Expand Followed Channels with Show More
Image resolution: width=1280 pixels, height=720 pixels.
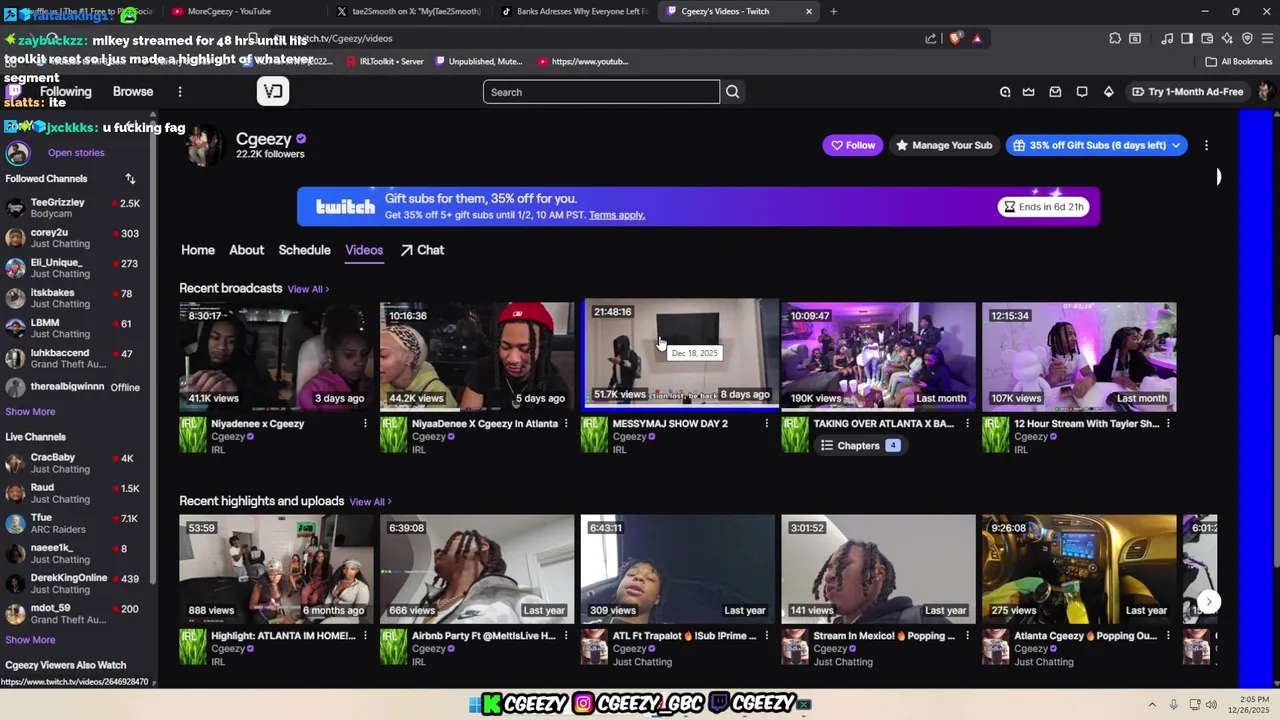tap(30, 412)
